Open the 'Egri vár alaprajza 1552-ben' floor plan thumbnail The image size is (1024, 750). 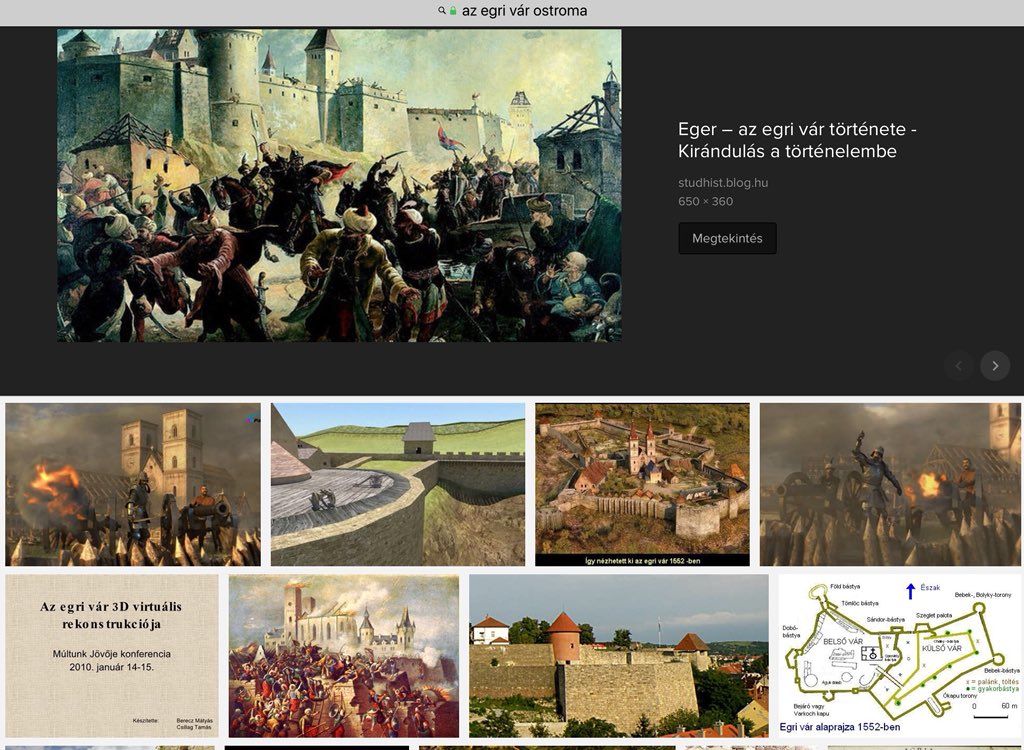pyautogui.click(x=899, y=656)
